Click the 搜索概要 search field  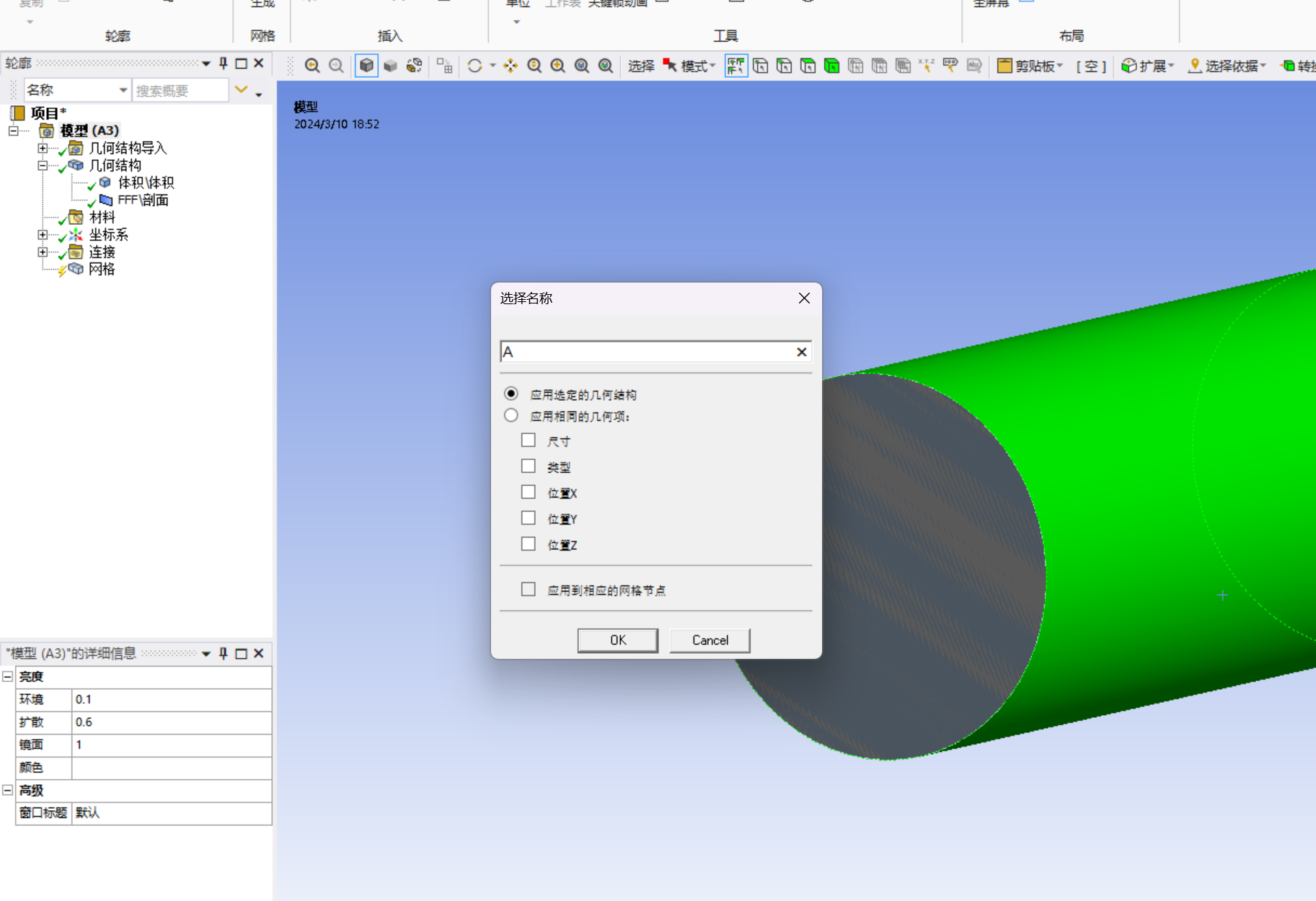(180, 90)
